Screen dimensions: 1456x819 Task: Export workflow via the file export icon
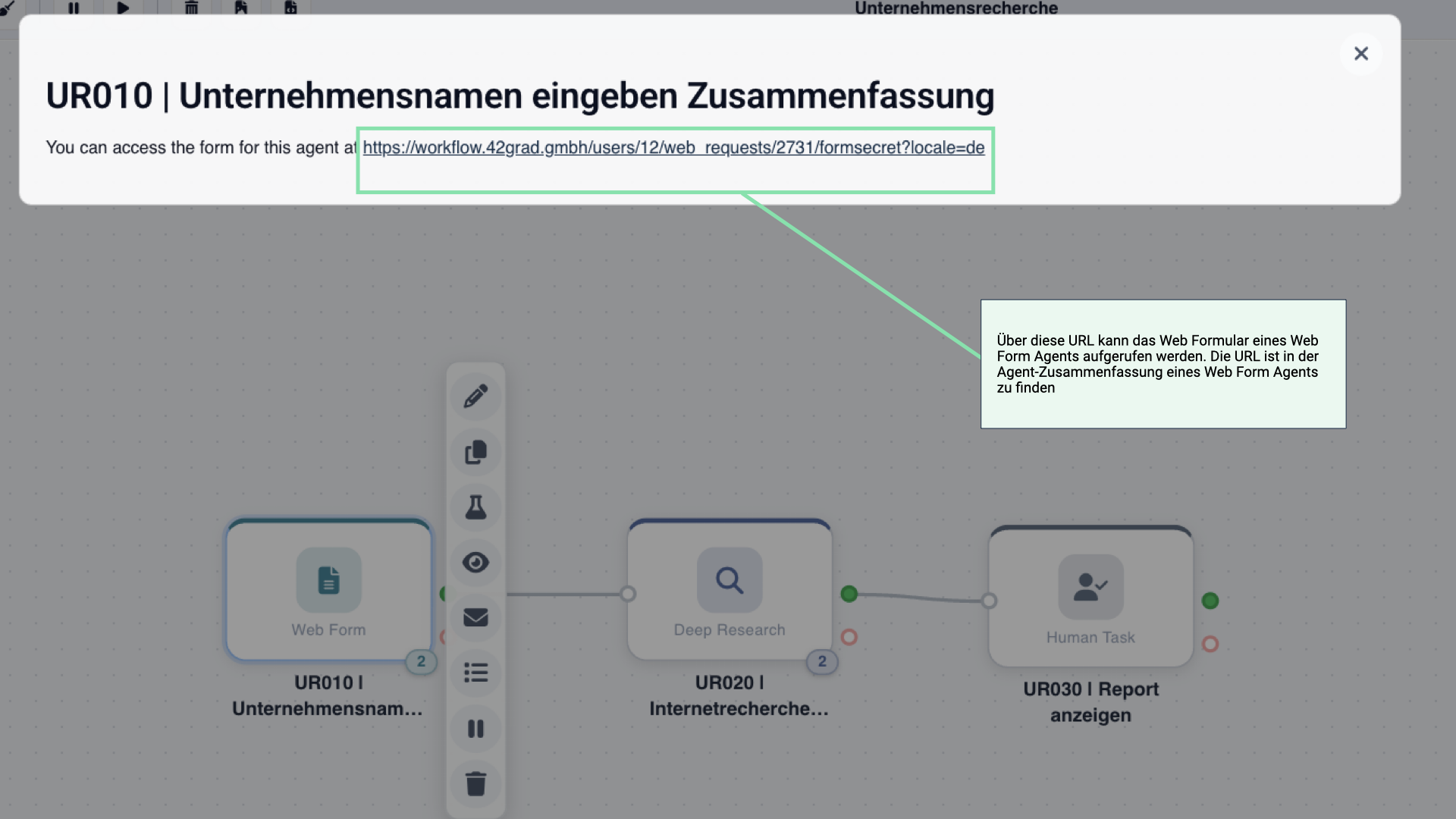coord(290,8)
